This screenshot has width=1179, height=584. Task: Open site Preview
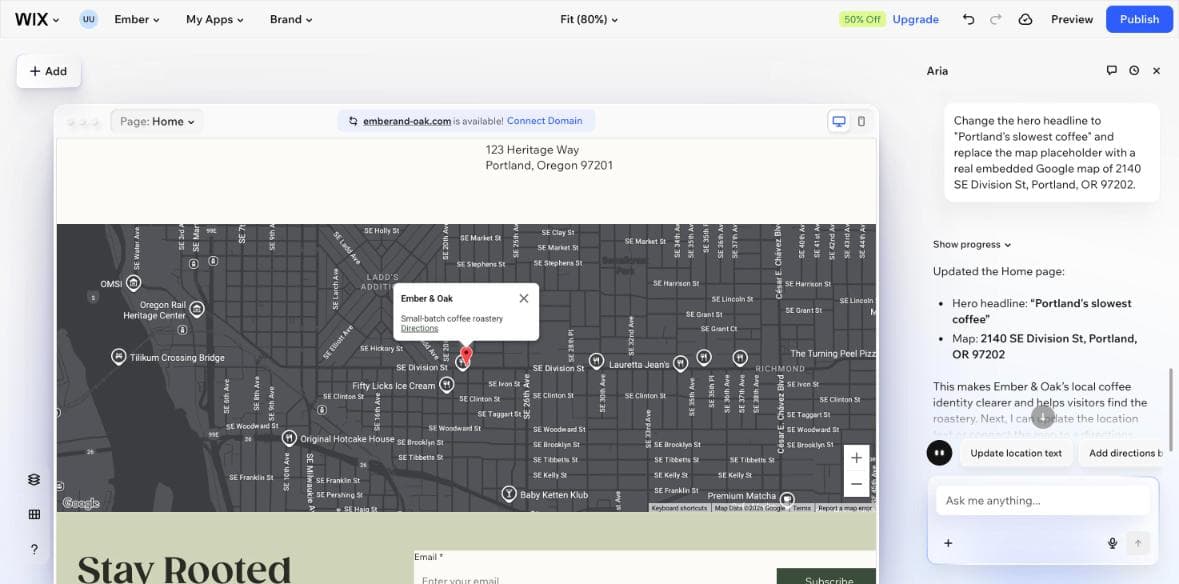(1071, 20)
